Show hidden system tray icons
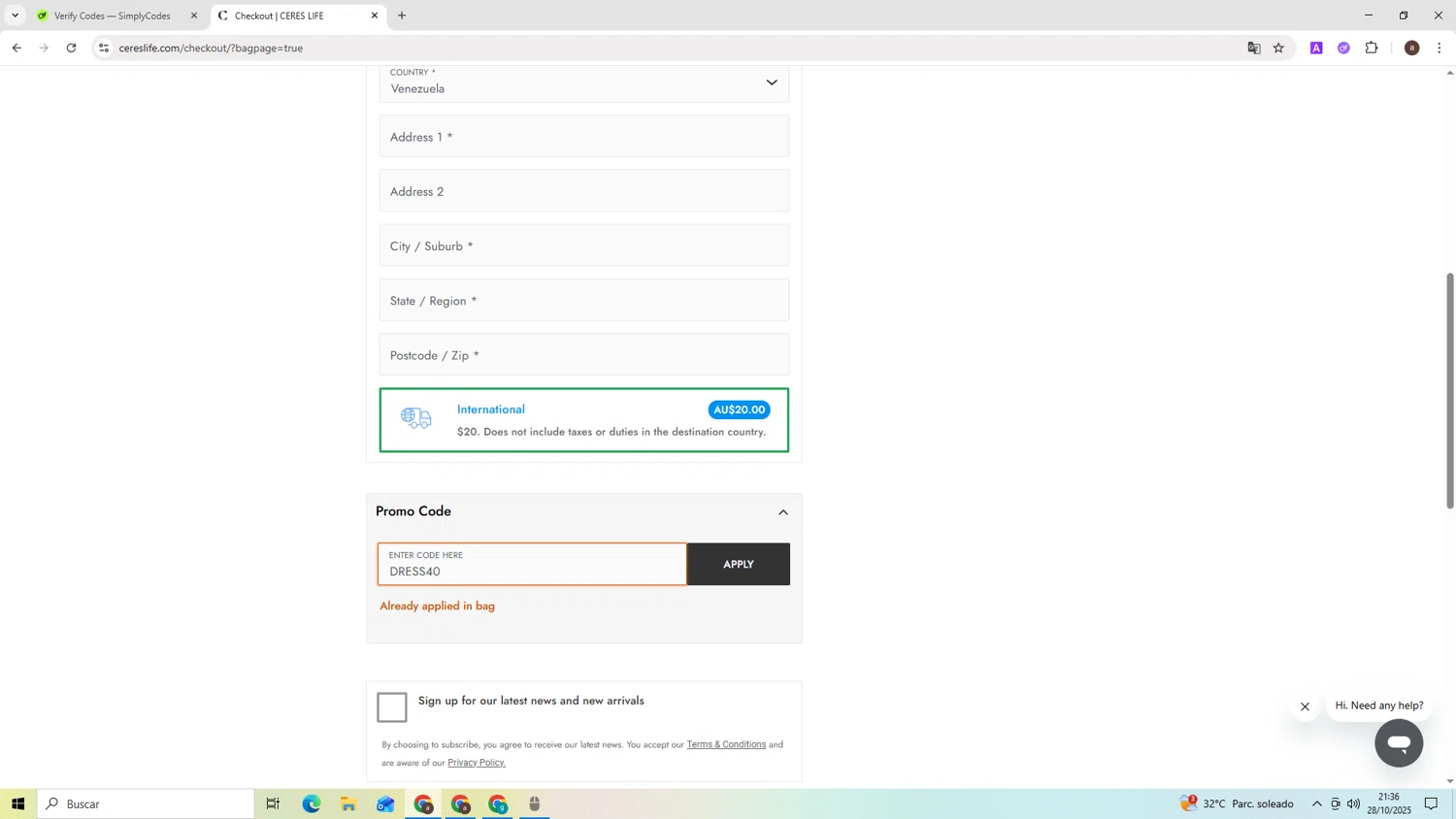This screenshot has height=819, width=1456. pyautogui.click(x=1317, y=803)
